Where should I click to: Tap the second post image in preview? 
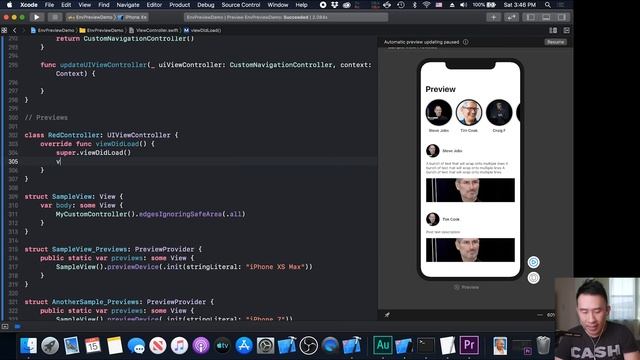[x=470, y=250]
